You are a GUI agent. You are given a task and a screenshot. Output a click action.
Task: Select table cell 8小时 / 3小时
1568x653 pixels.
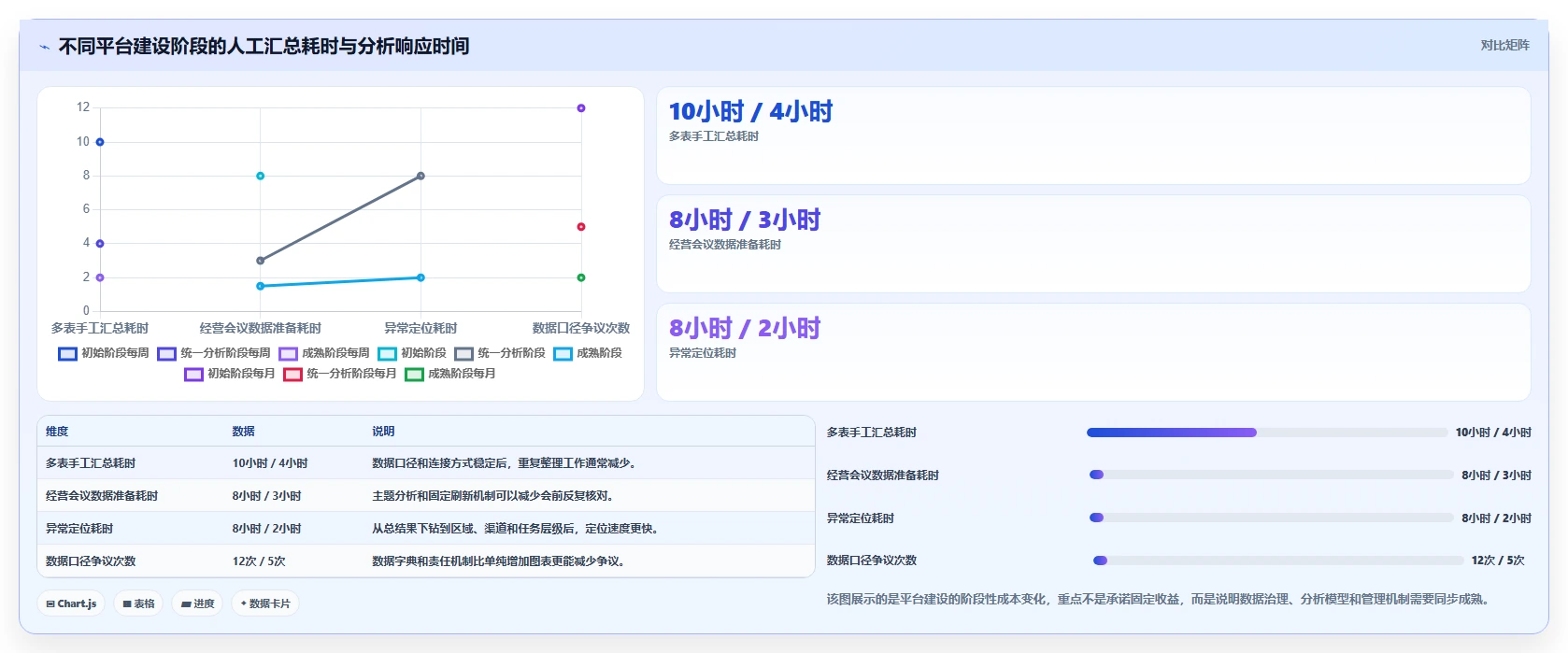click(267, 496)
